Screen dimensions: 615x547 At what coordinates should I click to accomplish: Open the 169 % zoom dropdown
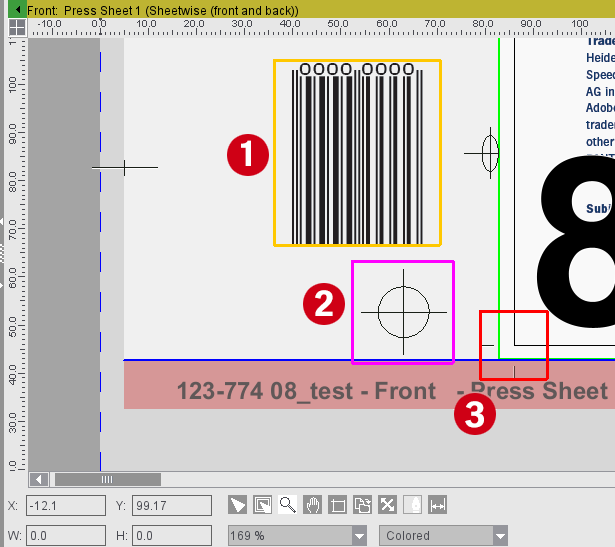pos(359,536)
